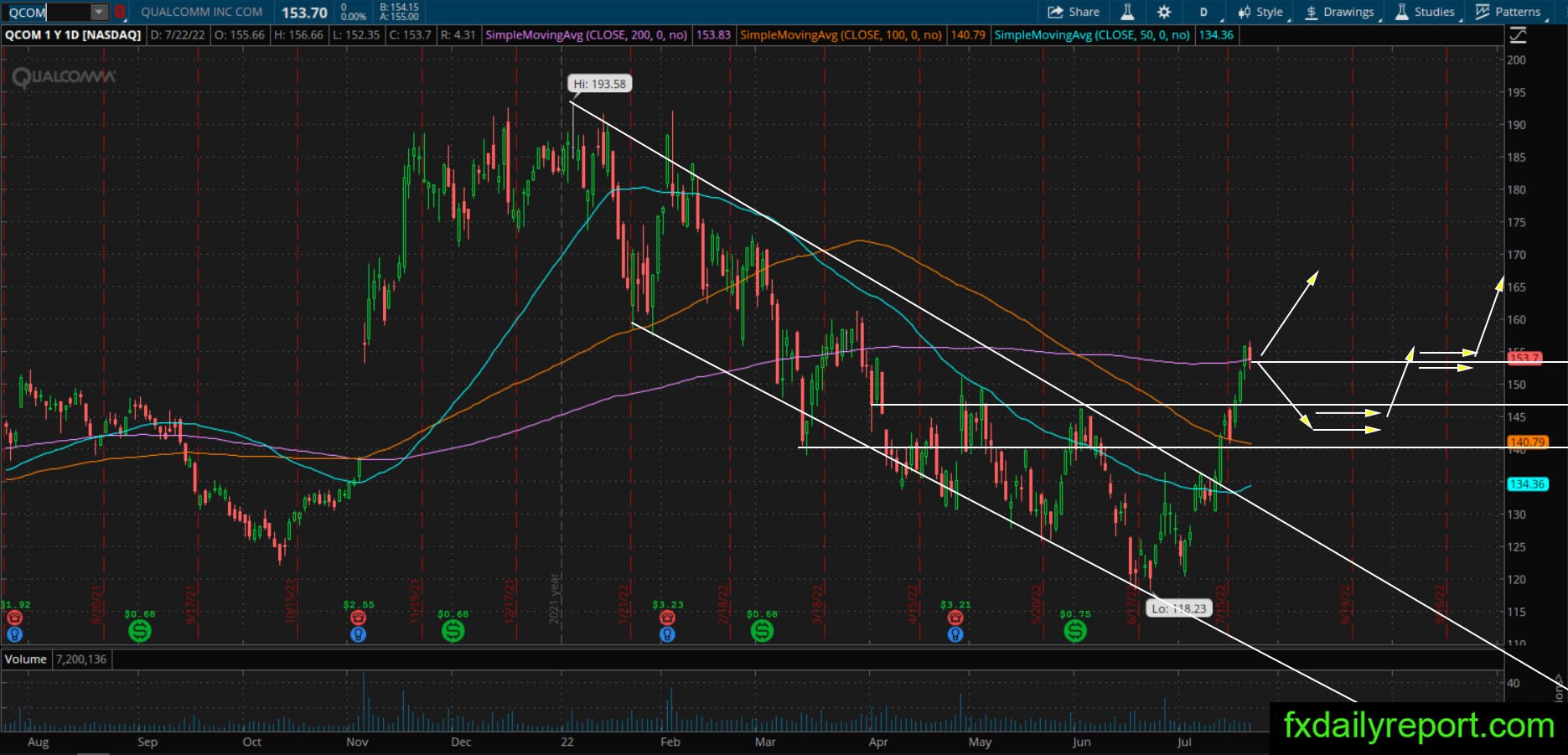Click the O: 155.66 open value
This screenshot has width=1568, height=755.
click(x=239, y=35)
